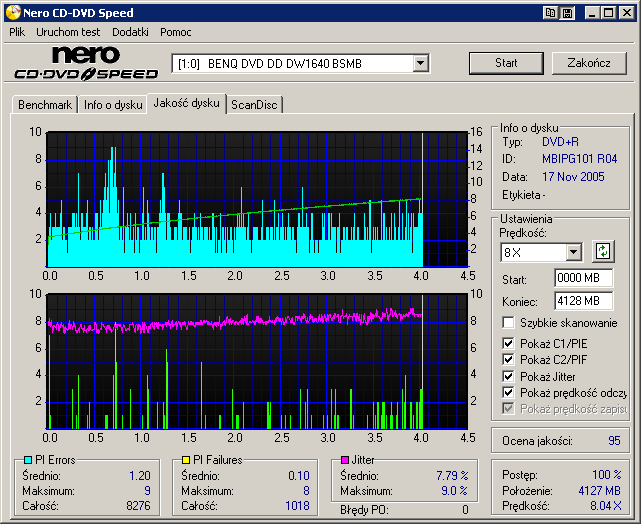Screen dimensions: 641x524
Task: Click the speed value 8.04 X
Action: click(605, 506)
